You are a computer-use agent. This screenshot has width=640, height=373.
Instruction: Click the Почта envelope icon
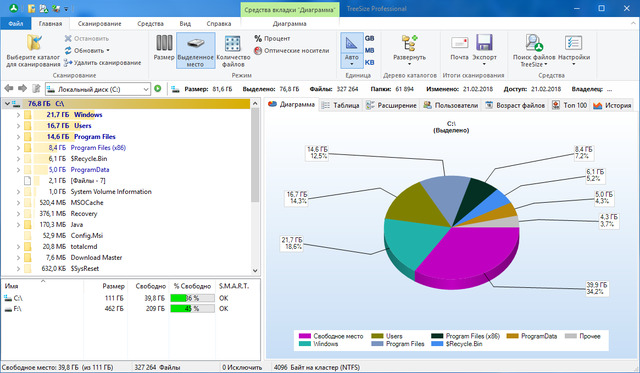click(460, 43)
